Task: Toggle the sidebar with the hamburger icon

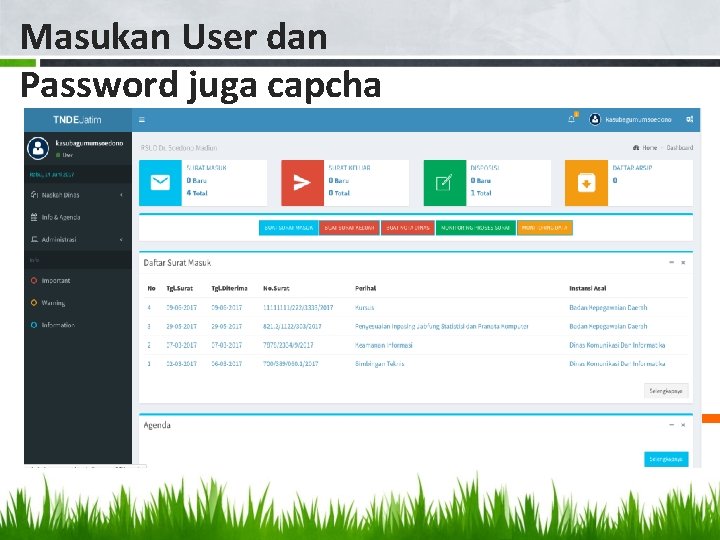Action: [x=142, y=120]
